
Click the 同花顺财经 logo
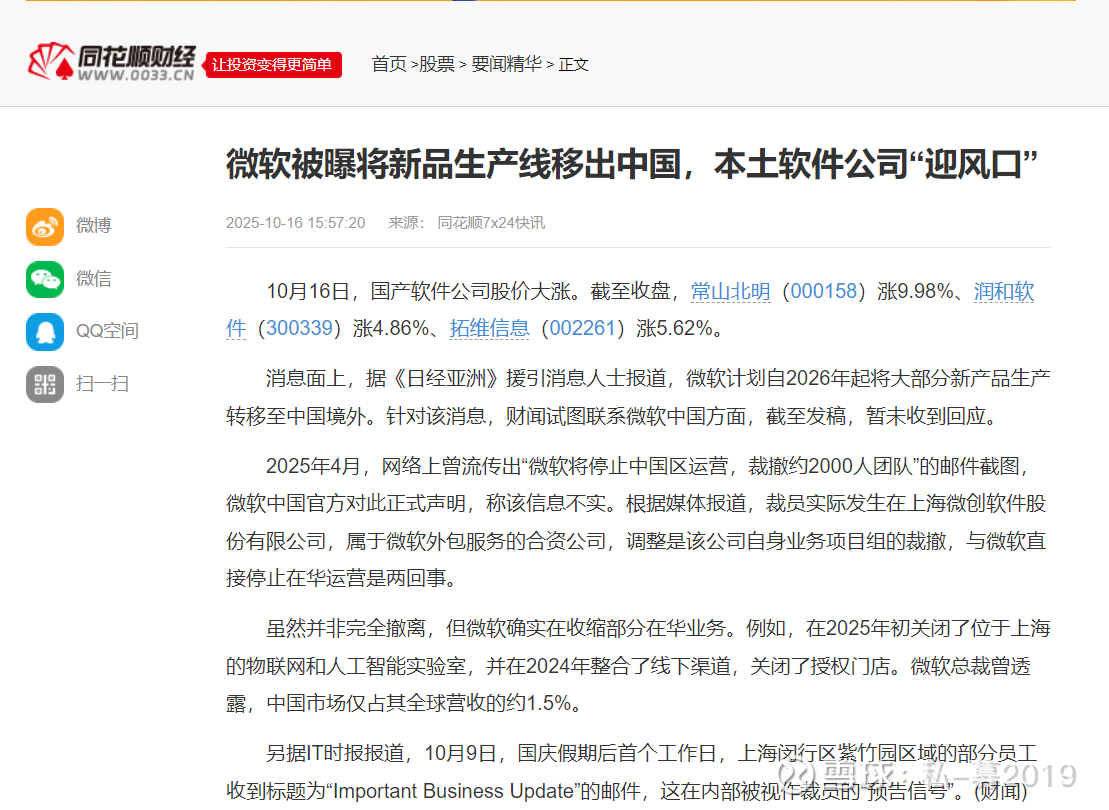click(111, 62)
